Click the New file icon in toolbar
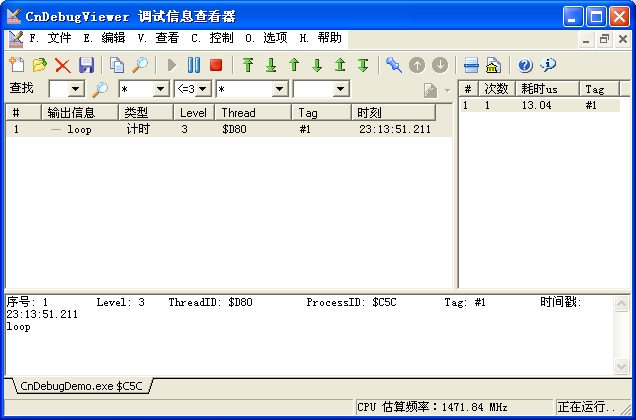636x420 pixels. point(17,65)
